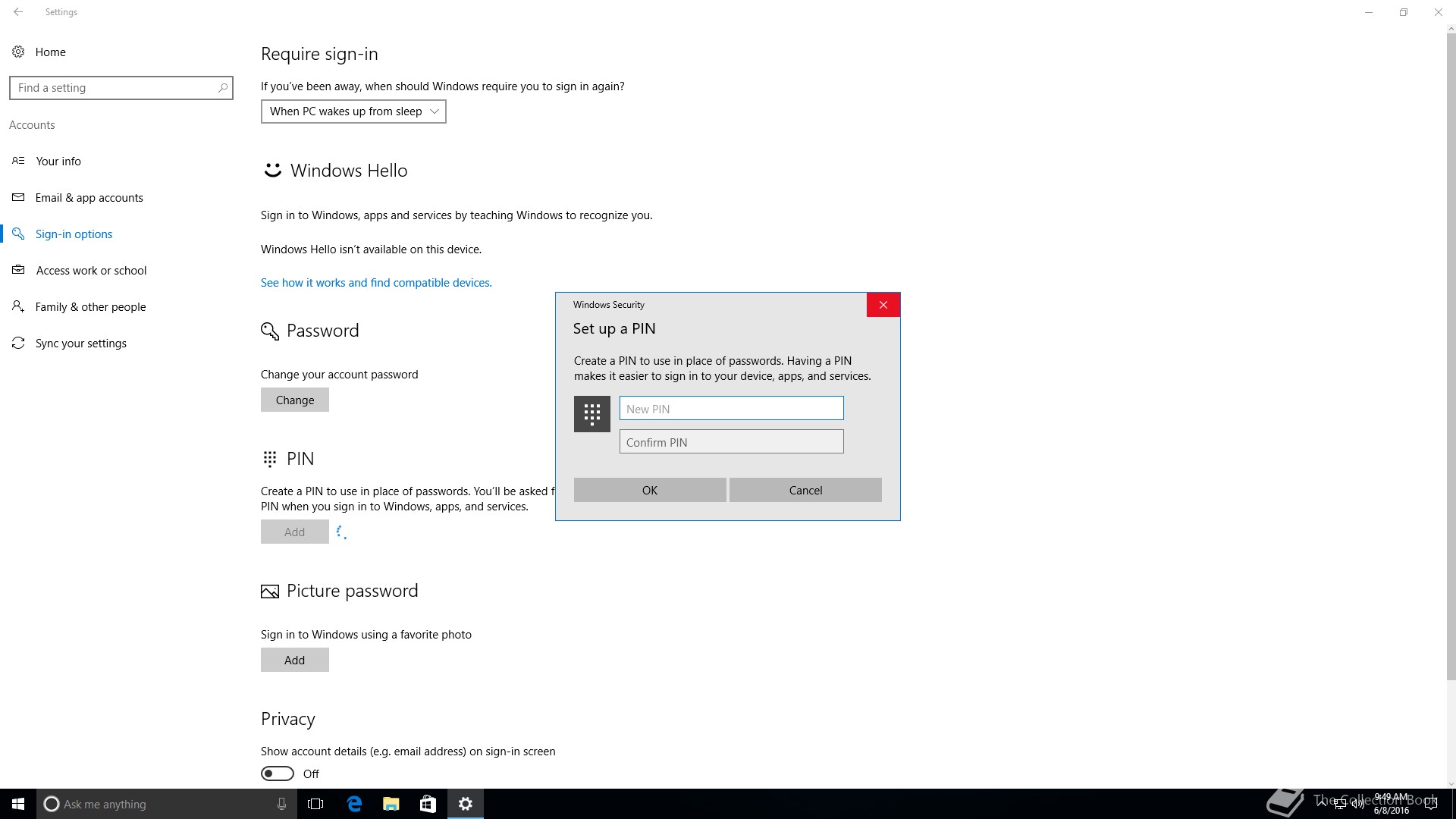The width and height of the screenshot is (1456, 819).
Task: Click the Settings gear on the taskbar
Action: tap(466, 804)
